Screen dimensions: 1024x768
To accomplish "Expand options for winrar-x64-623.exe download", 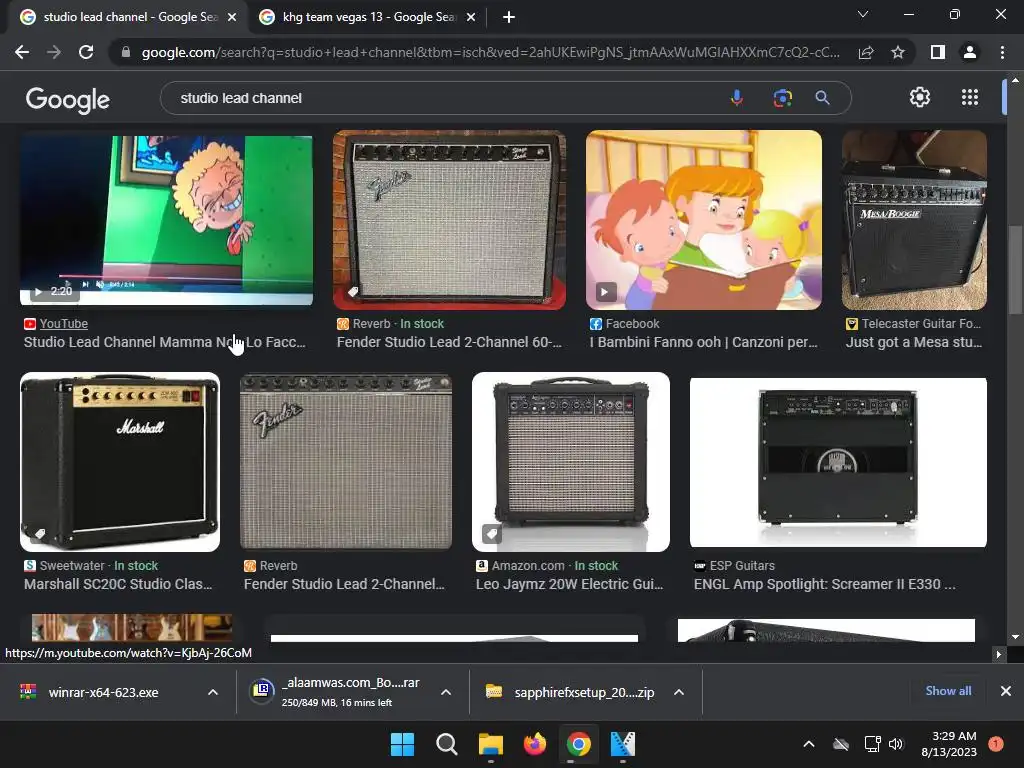I will pyautogui.click(x=213, y=692).
